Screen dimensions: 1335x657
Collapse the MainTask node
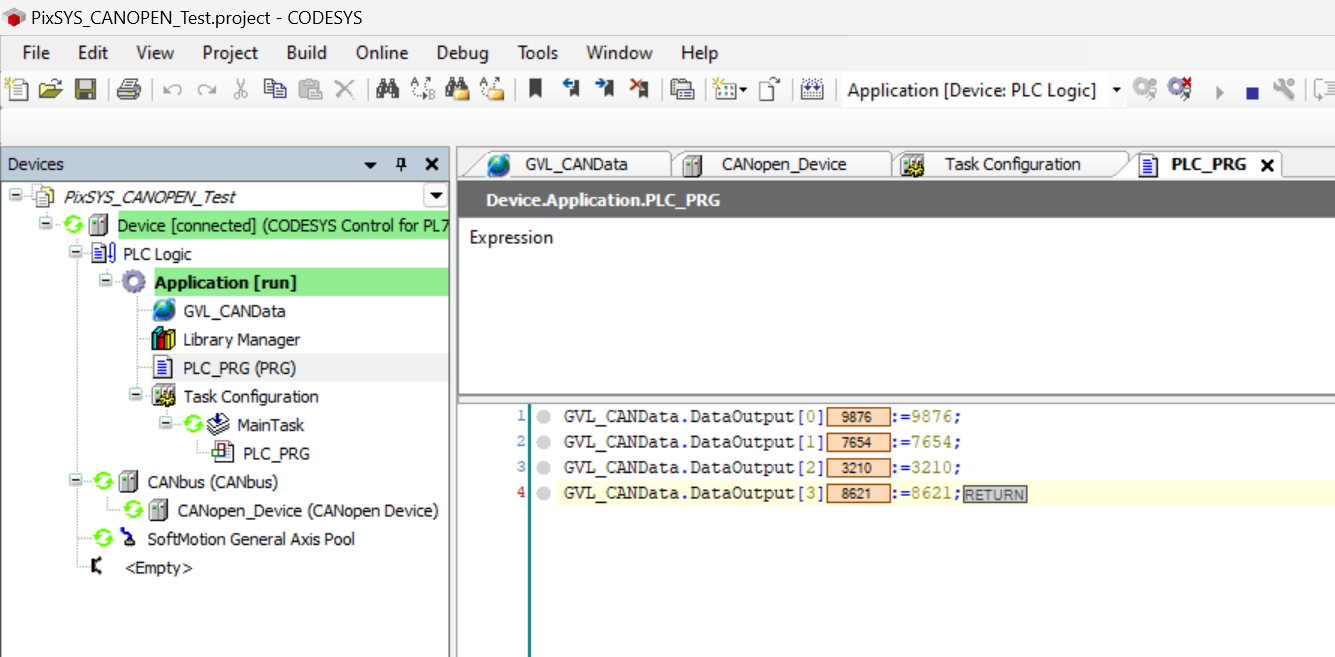pyautogui.click(x=166, y=423)
